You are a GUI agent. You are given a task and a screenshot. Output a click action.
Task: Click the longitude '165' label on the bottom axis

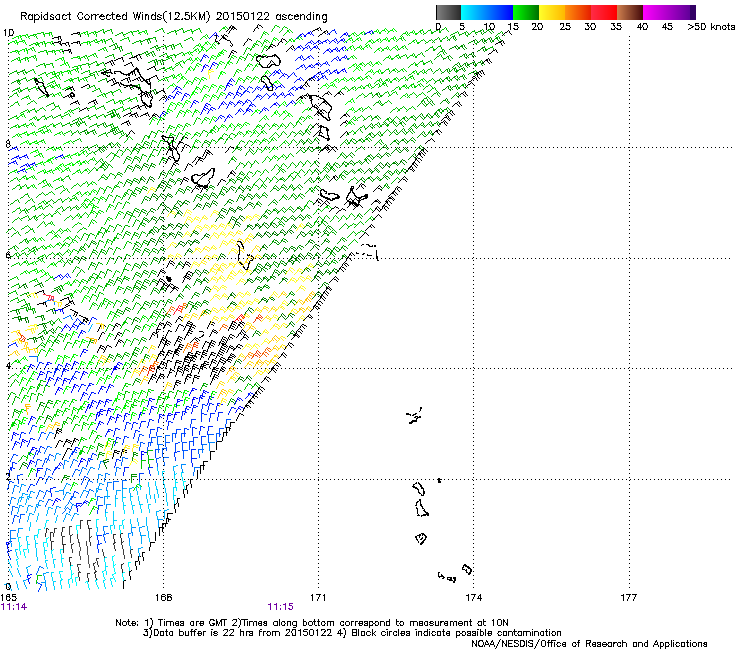pyautogui.click(x=8, y=598)
